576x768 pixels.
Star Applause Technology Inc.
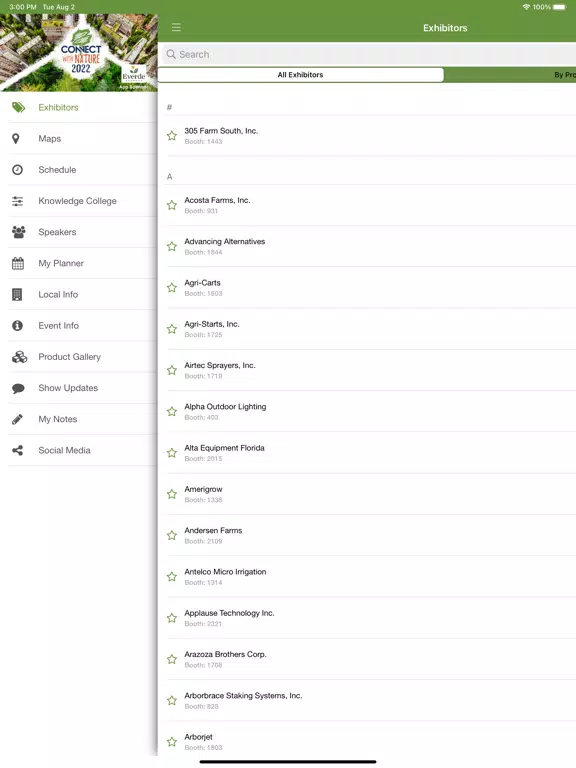point(172,618)
